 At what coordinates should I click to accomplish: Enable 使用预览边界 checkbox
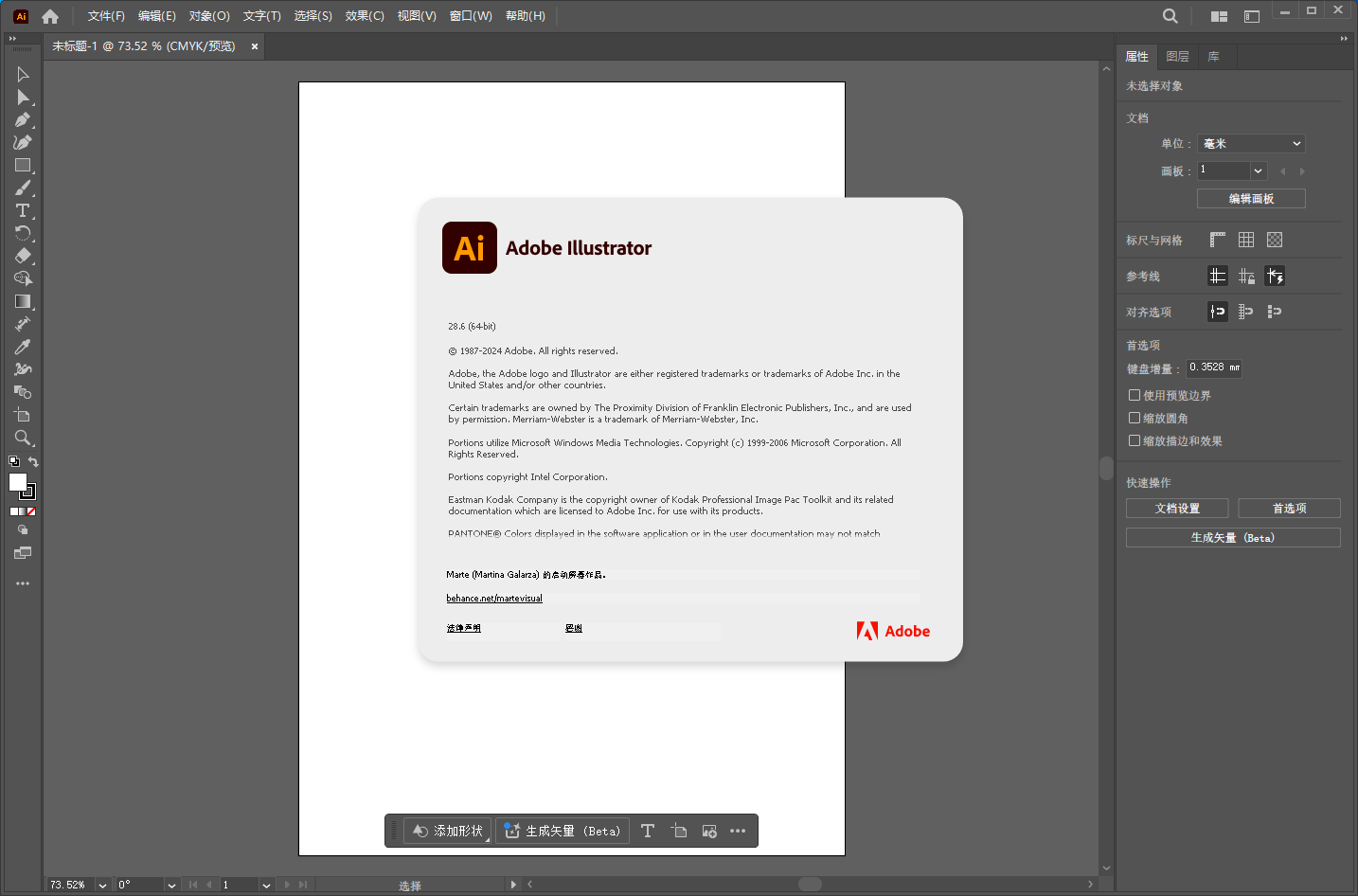1135,395
